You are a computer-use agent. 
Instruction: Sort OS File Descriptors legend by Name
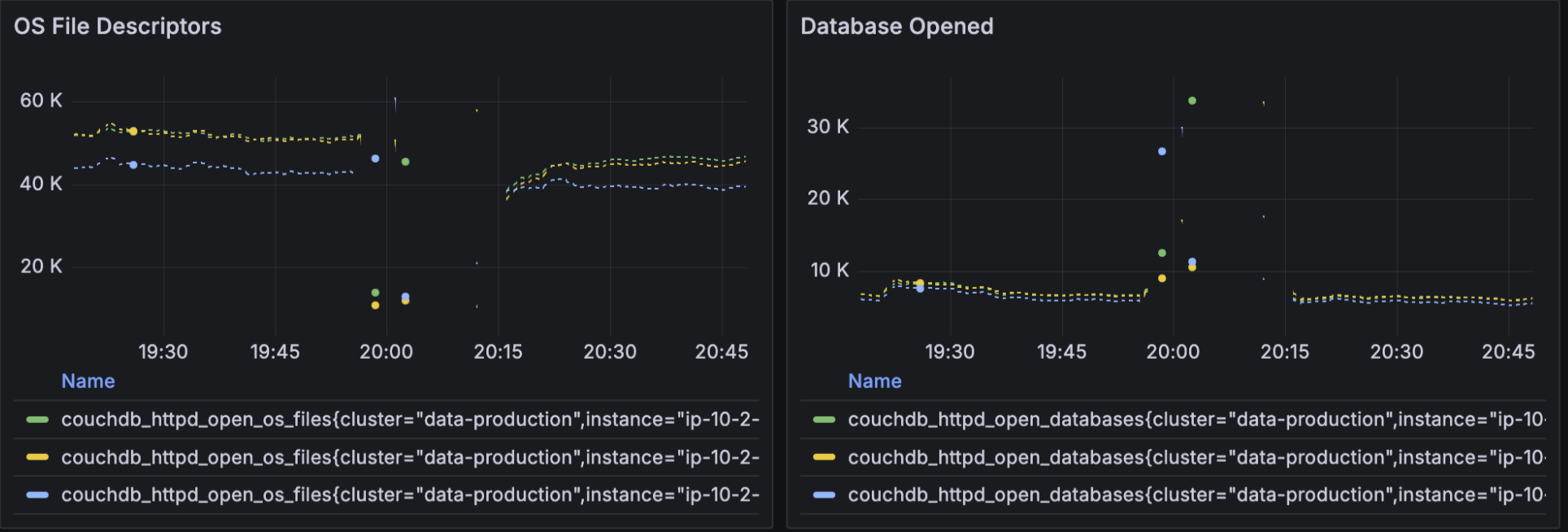point(88,381)
